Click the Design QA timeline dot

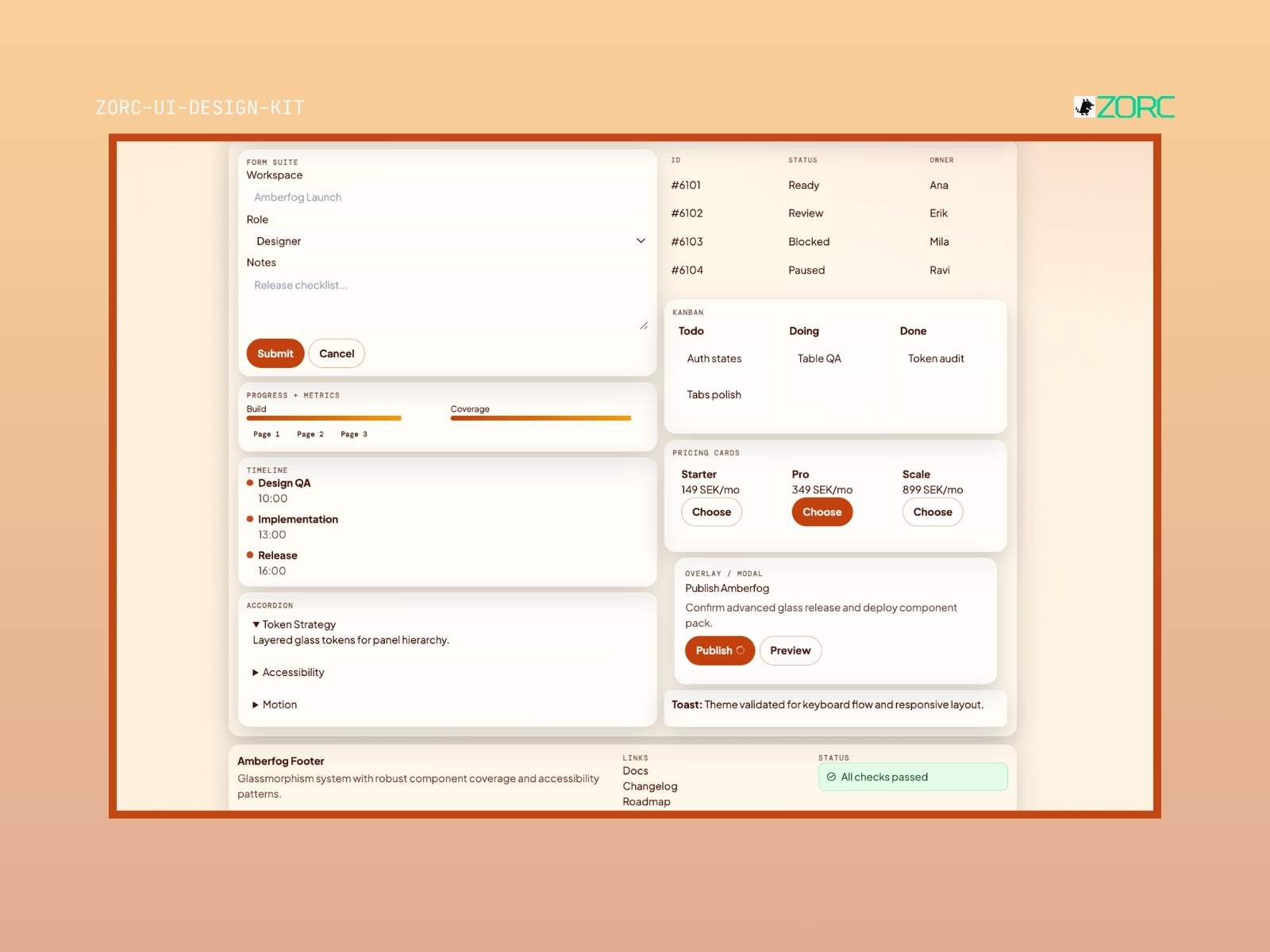tap(250, 482)
